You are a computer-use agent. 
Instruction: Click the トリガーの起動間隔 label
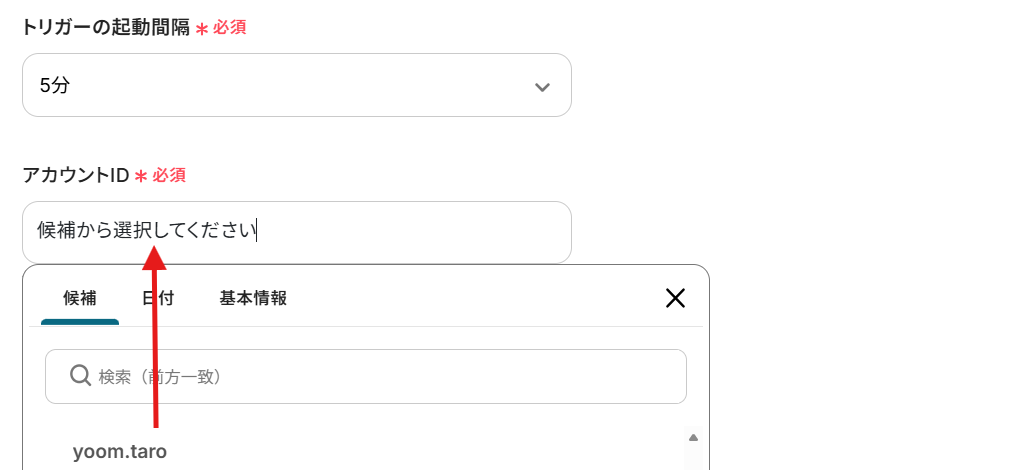pyautogui.click(x=105, y=27)
